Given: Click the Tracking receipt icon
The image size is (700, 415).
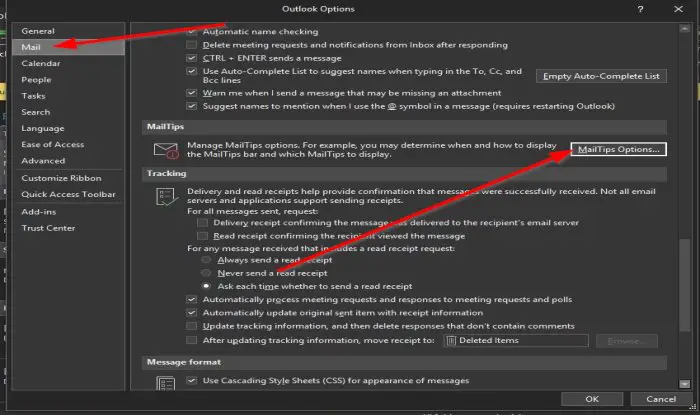Looking at the screenshot, I should click(x=166, y=197).
